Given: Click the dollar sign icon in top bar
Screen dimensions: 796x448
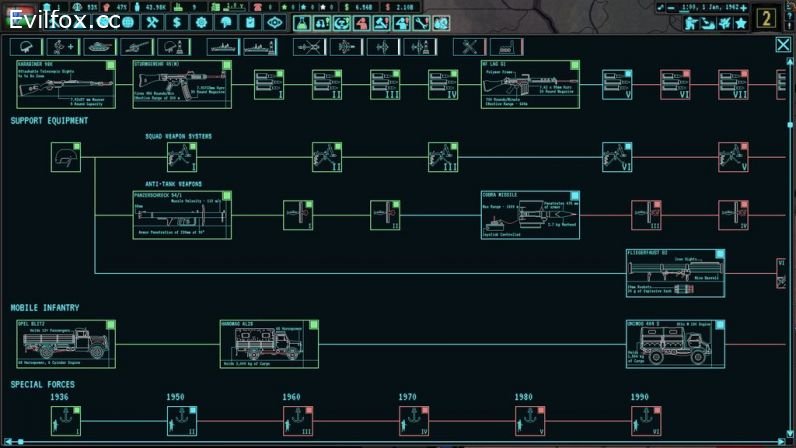Looking at the screenshot, I should [176, 22].
